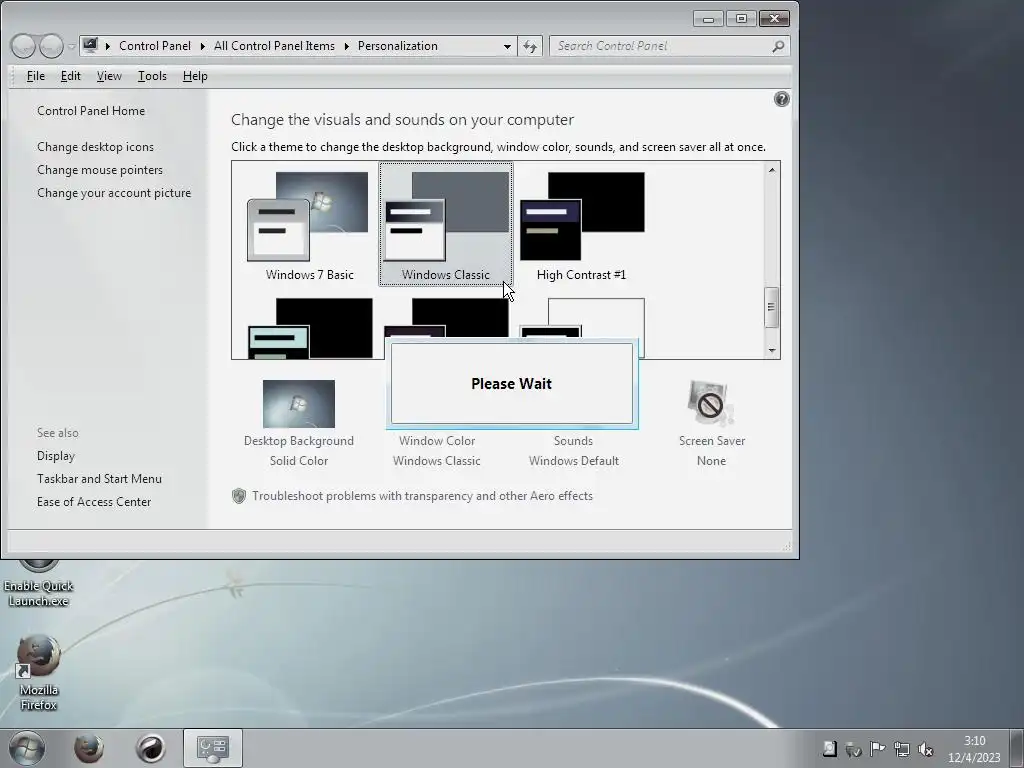
Task: Expand the Control Panel breadcrumb arrow
Action: coord(202,46)
